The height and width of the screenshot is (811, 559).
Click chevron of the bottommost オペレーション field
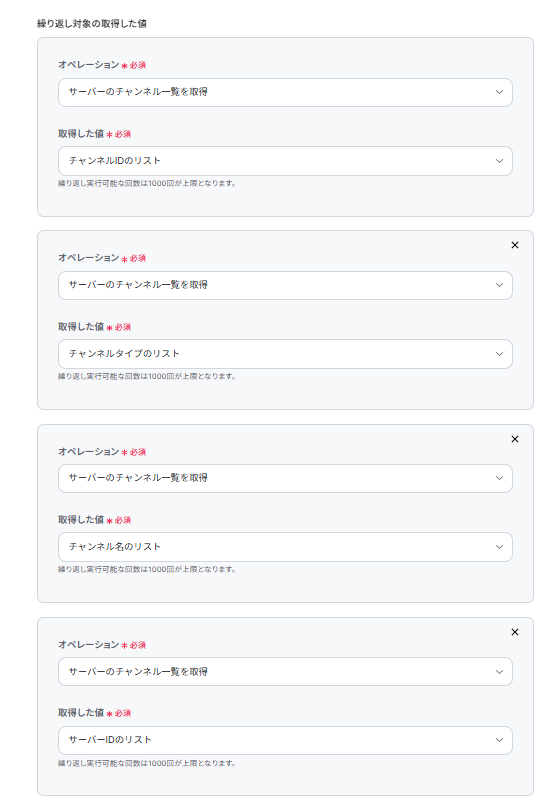[499, 671]
